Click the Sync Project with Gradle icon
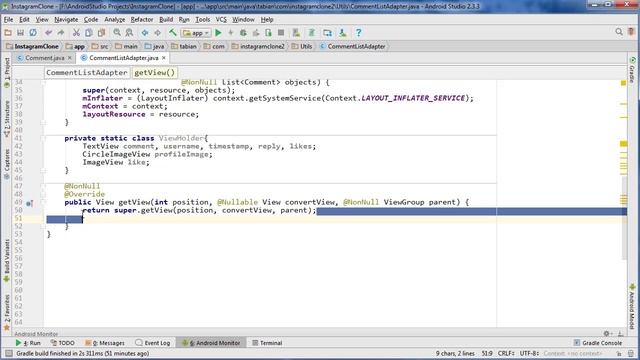The image size is (640, 360). click(x=311, y=33)
